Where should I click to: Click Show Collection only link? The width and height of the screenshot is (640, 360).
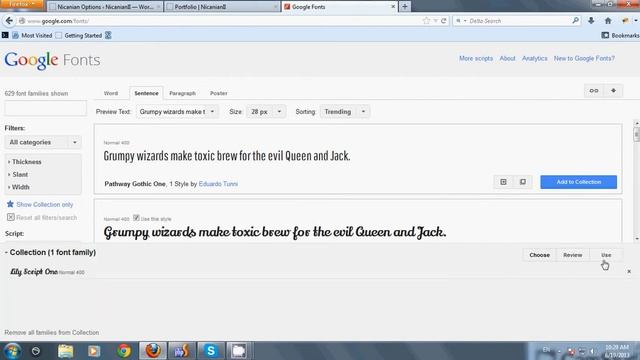coord(44,204)
